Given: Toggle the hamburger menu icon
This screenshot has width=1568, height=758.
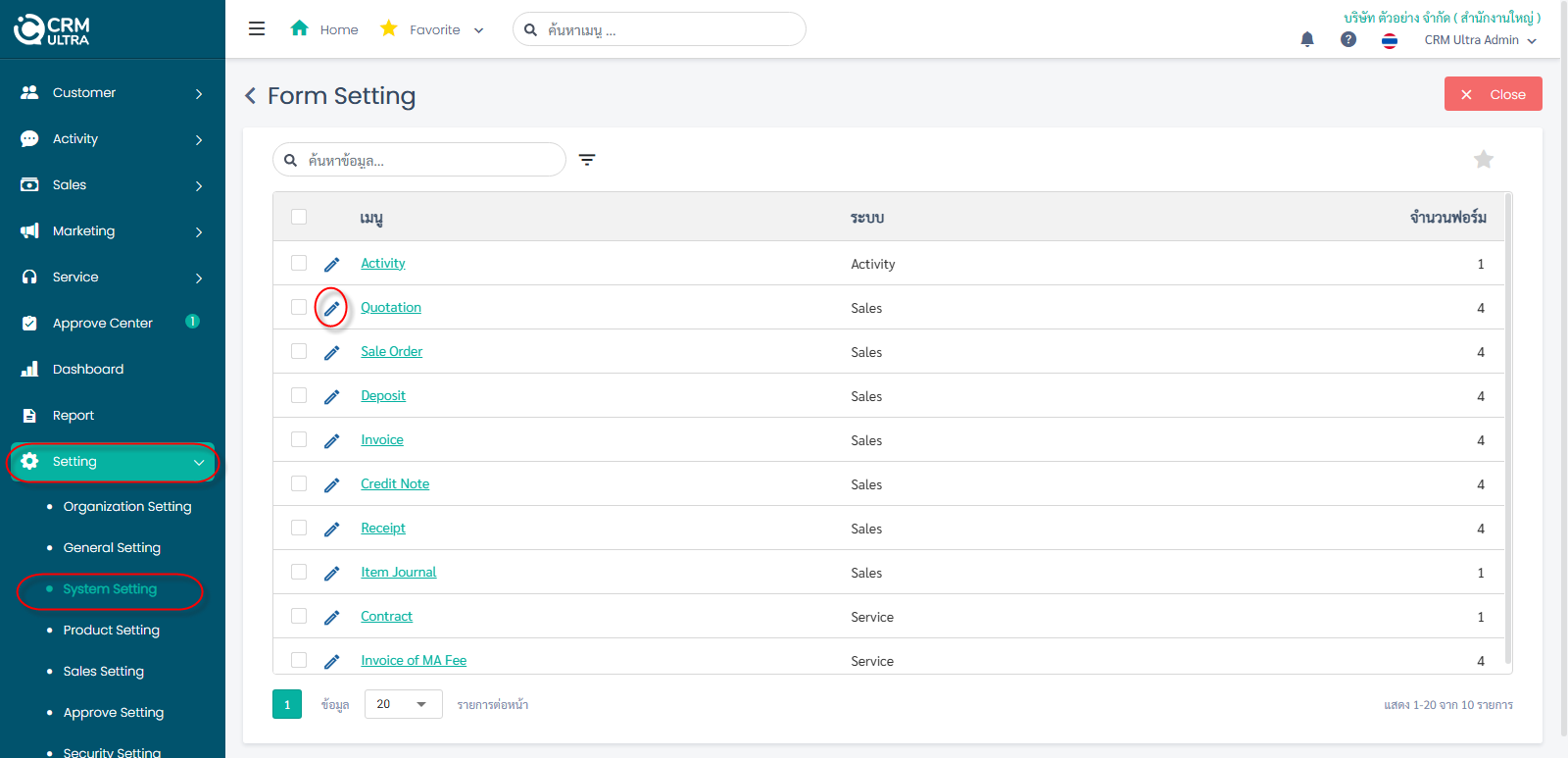Looking at the screenshot, I should pyautogui.click(x=257, y=29).
